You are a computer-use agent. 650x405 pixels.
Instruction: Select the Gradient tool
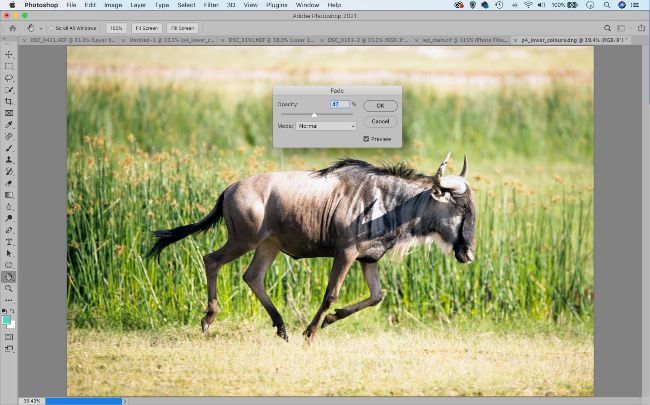tap(9, 195)
